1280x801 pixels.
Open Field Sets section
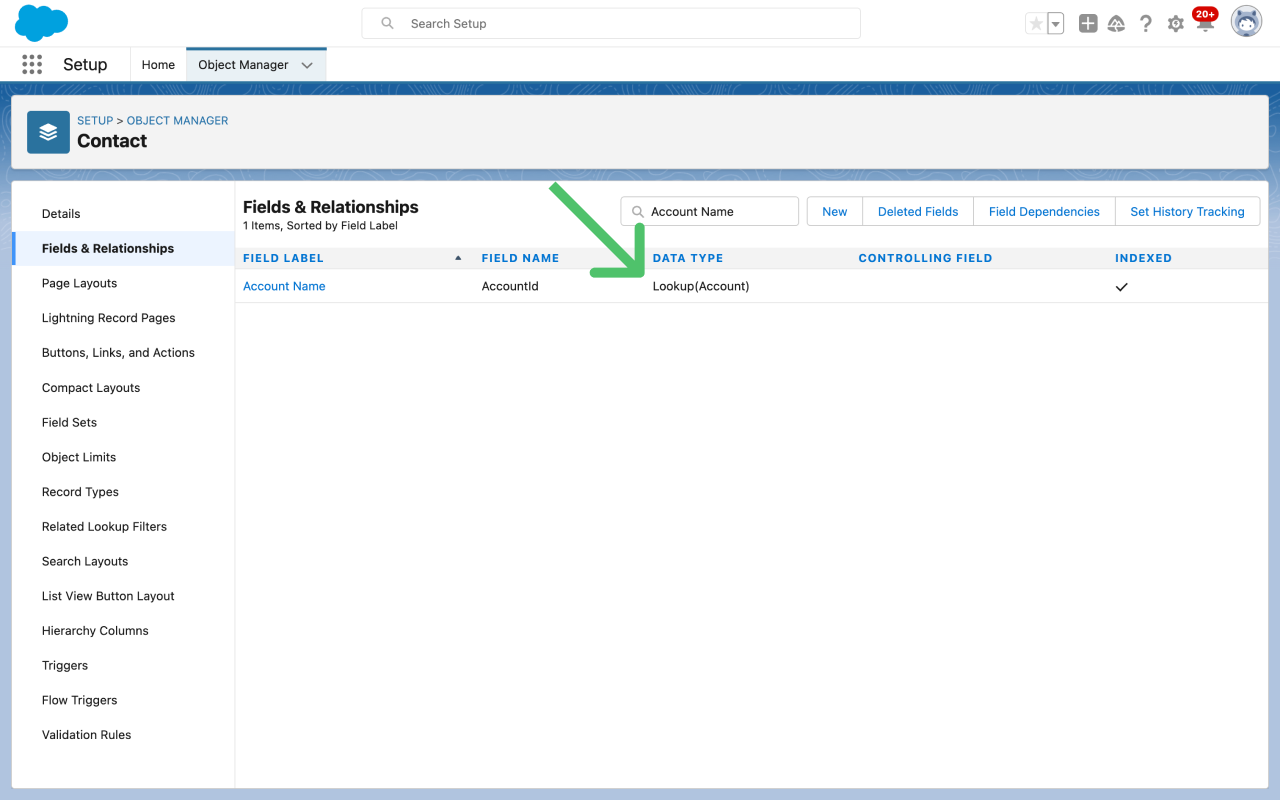69,422
